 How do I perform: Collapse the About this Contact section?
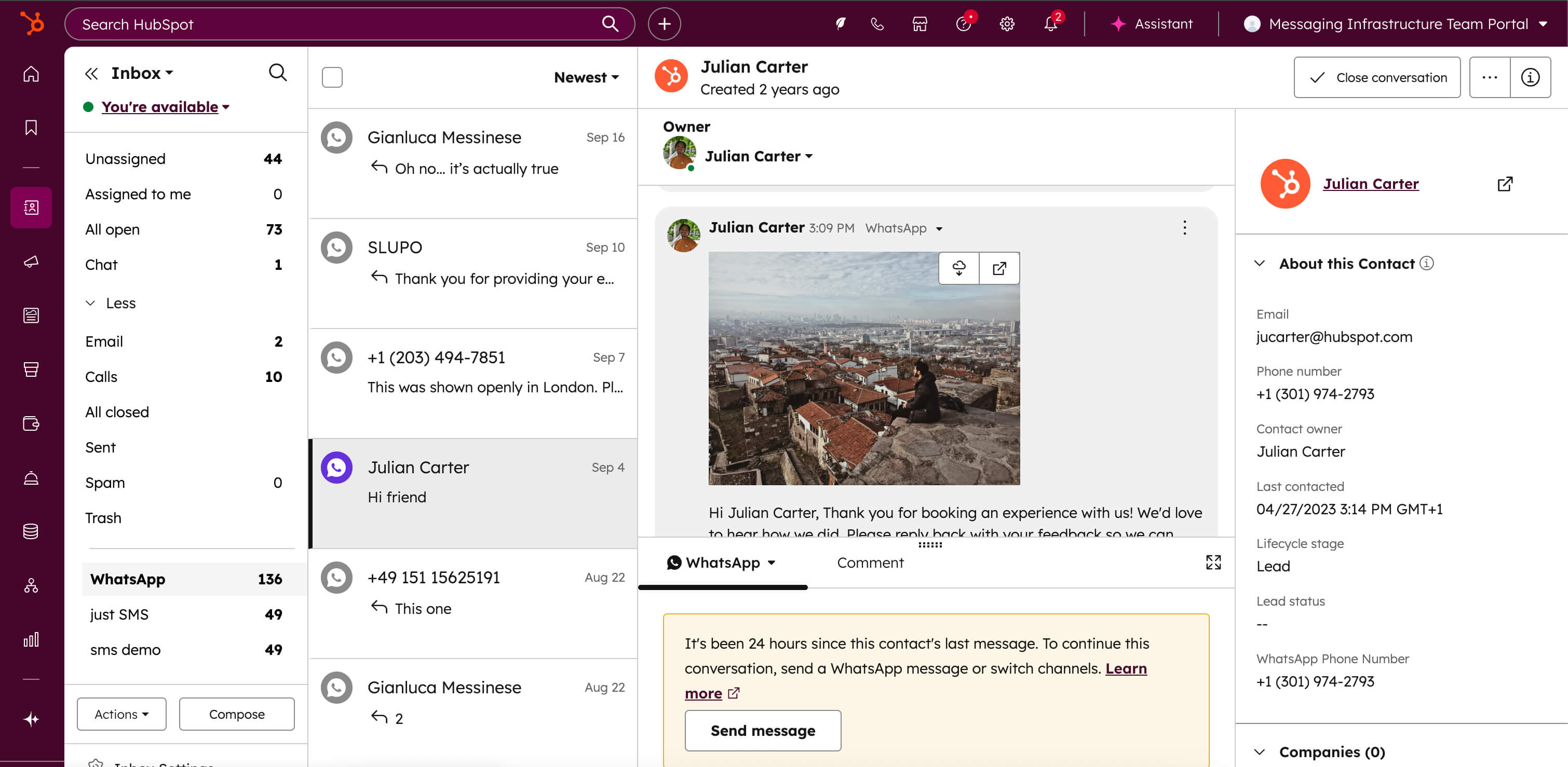coord(1260,264)
